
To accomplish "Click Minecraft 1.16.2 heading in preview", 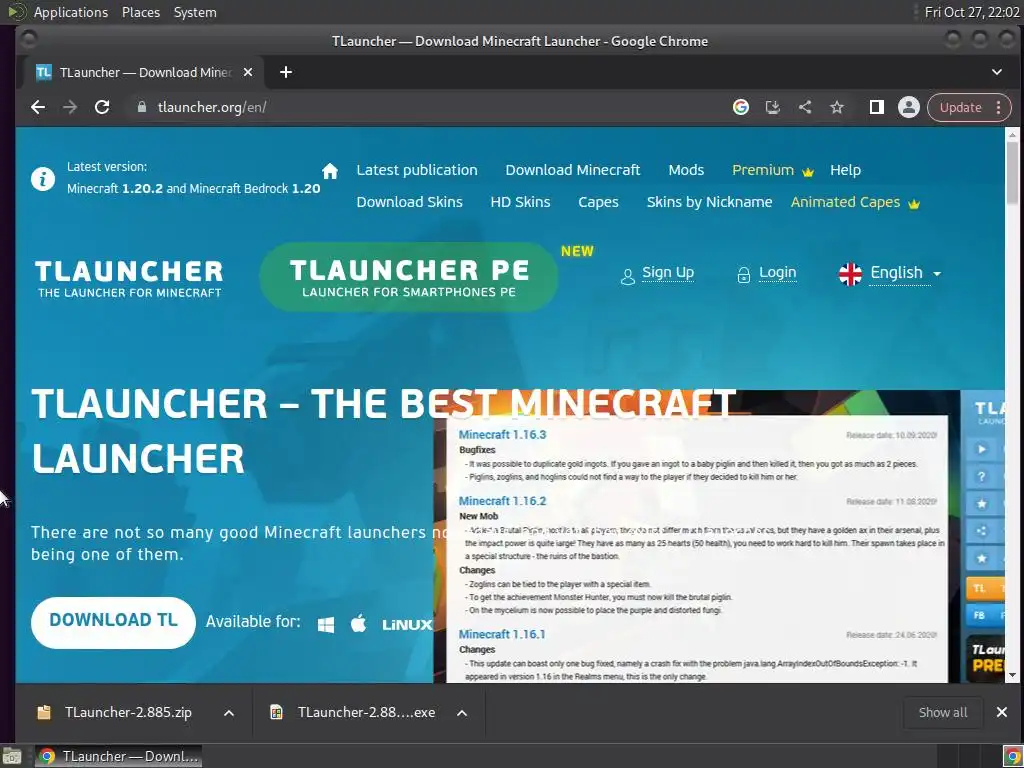I will (502, 501).
